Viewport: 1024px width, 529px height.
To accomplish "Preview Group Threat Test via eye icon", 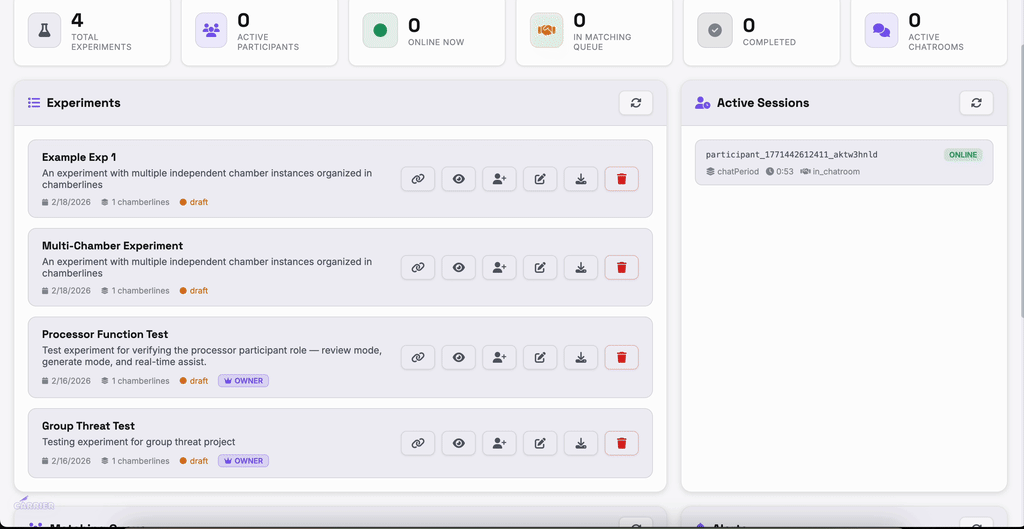I will tap(458, 443).
